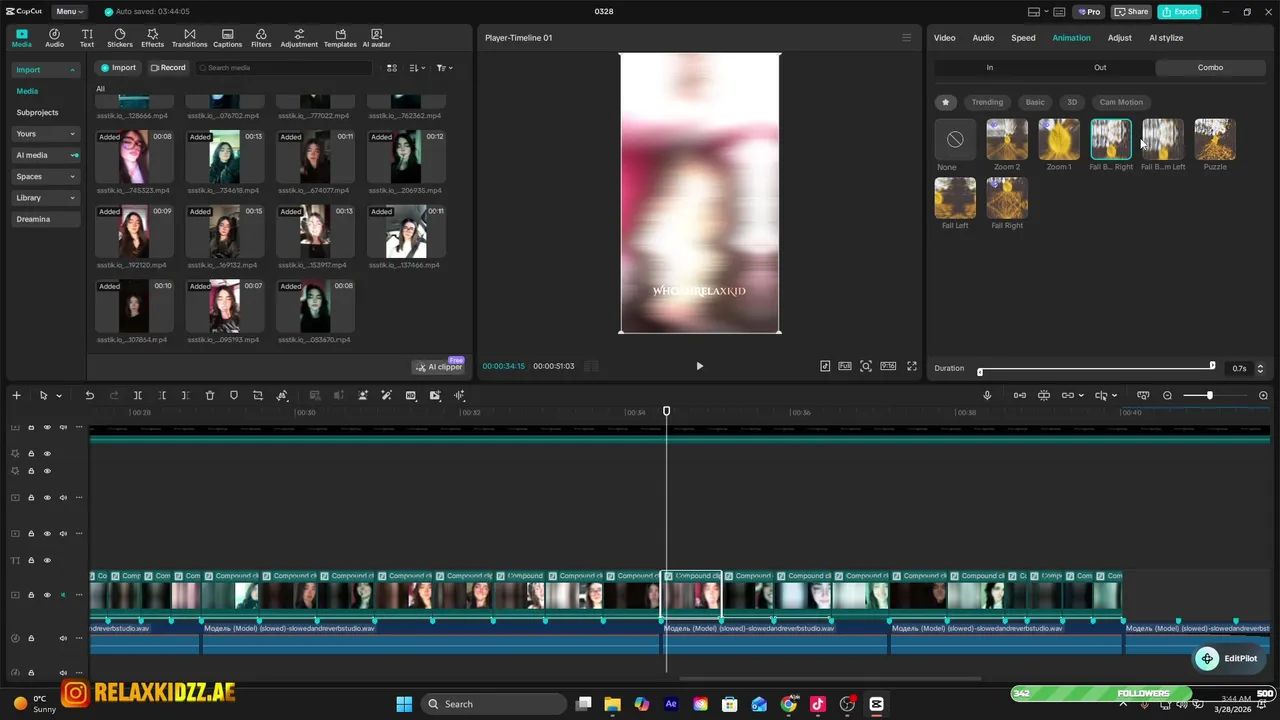Open the select tool mode dropdown arrow
Image resolution: width=1280 pixels, height=720 pixels.
(59, 396)
